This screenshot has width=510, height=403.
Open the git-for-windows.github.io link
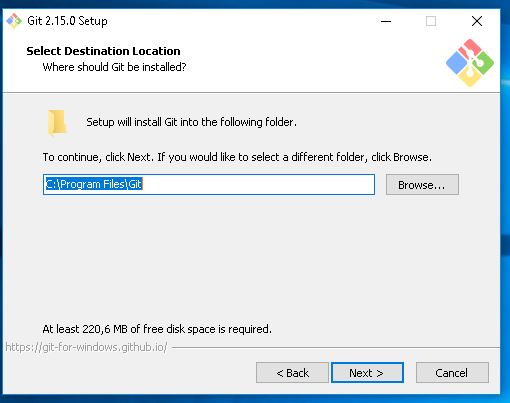pos(86,347)
